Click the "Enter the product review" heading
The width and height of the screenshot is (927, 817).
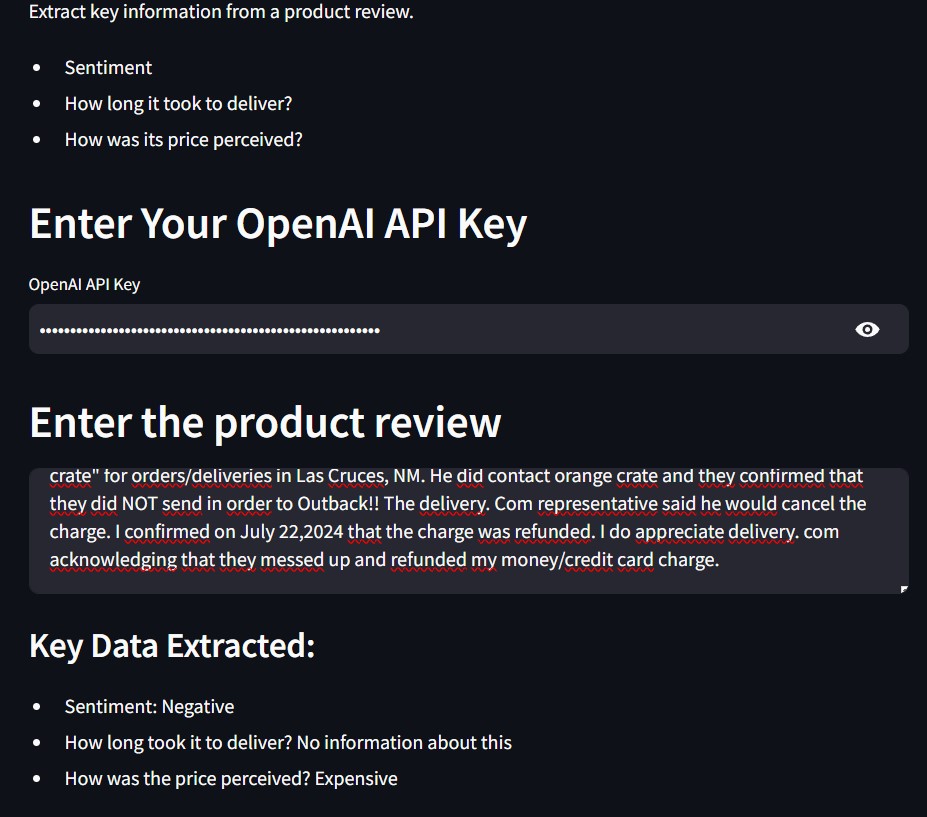point(265,422)
